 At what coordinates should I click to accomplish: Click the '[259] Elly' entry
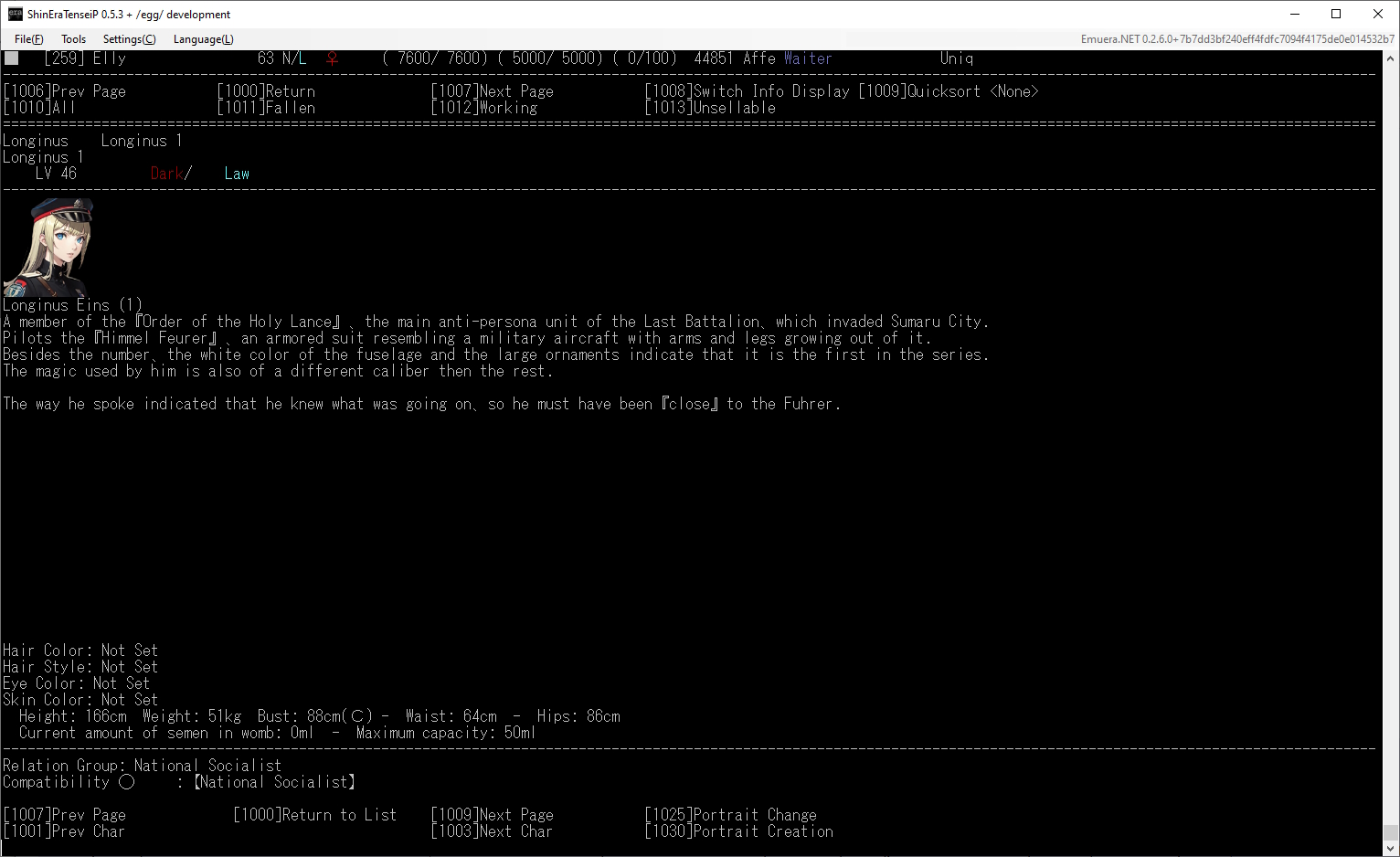point(85,58)
